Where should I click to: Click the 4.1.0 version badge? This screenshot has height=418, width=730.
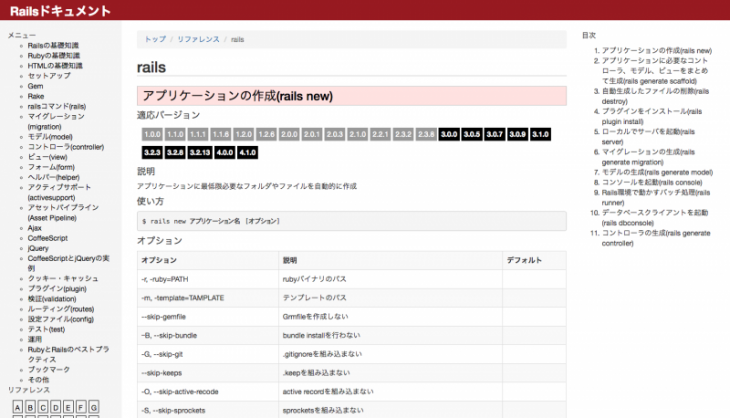pos(248,152)
